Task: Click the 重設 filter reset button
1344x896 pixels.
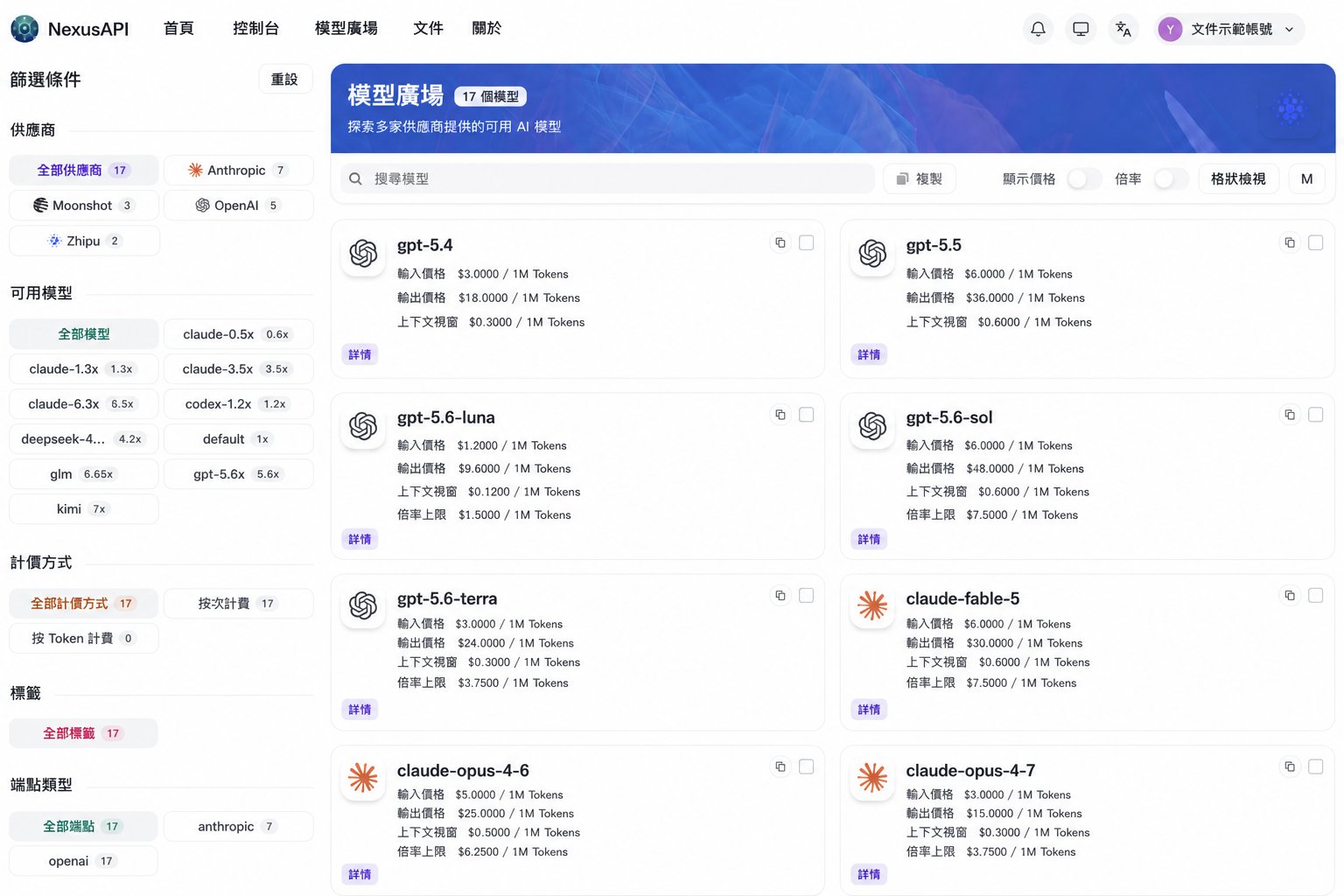Action: point(285,80)
